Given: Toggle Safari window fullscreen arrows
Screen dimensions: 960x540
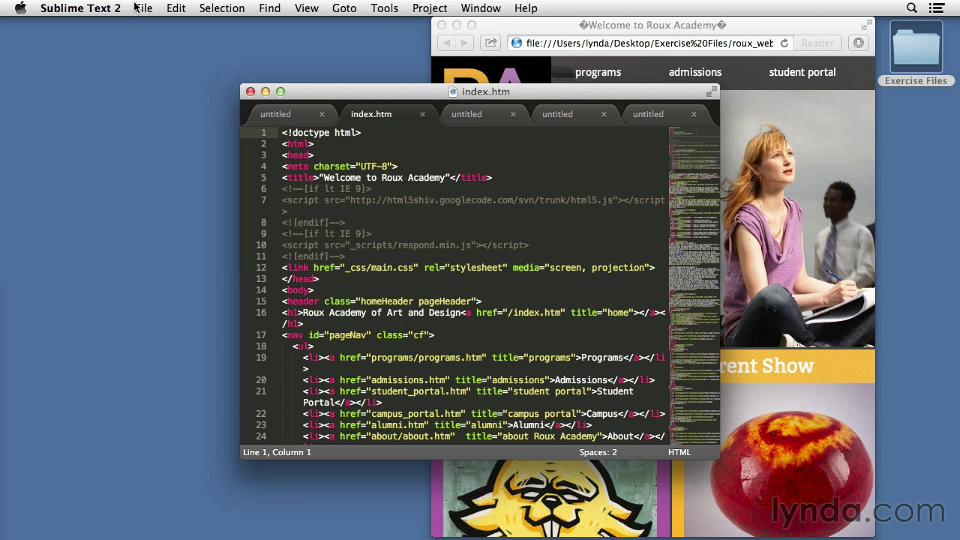Looking at the screenshot, I should pyautogui.click(x=866, y=25).
